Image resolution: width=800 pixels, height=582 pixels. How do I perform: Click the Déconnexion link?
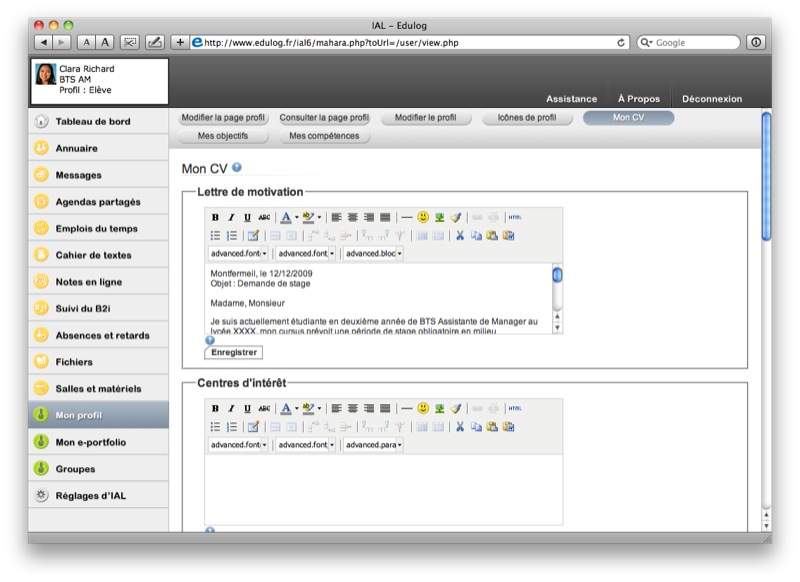712,99
